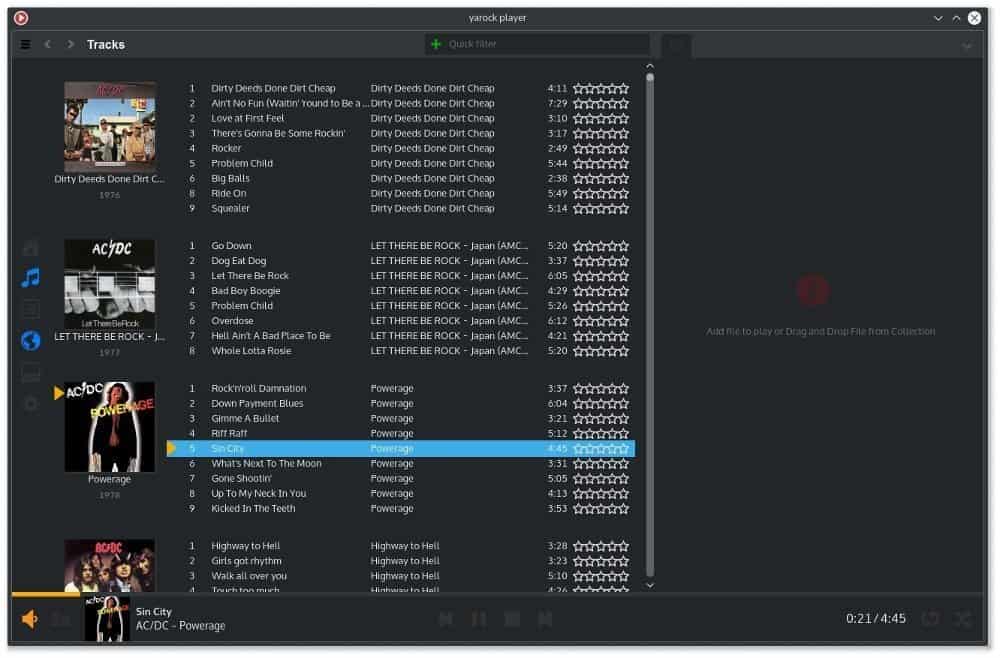Select track "Girls got rhythm"
1000x658 pixels.
(246, 561)
